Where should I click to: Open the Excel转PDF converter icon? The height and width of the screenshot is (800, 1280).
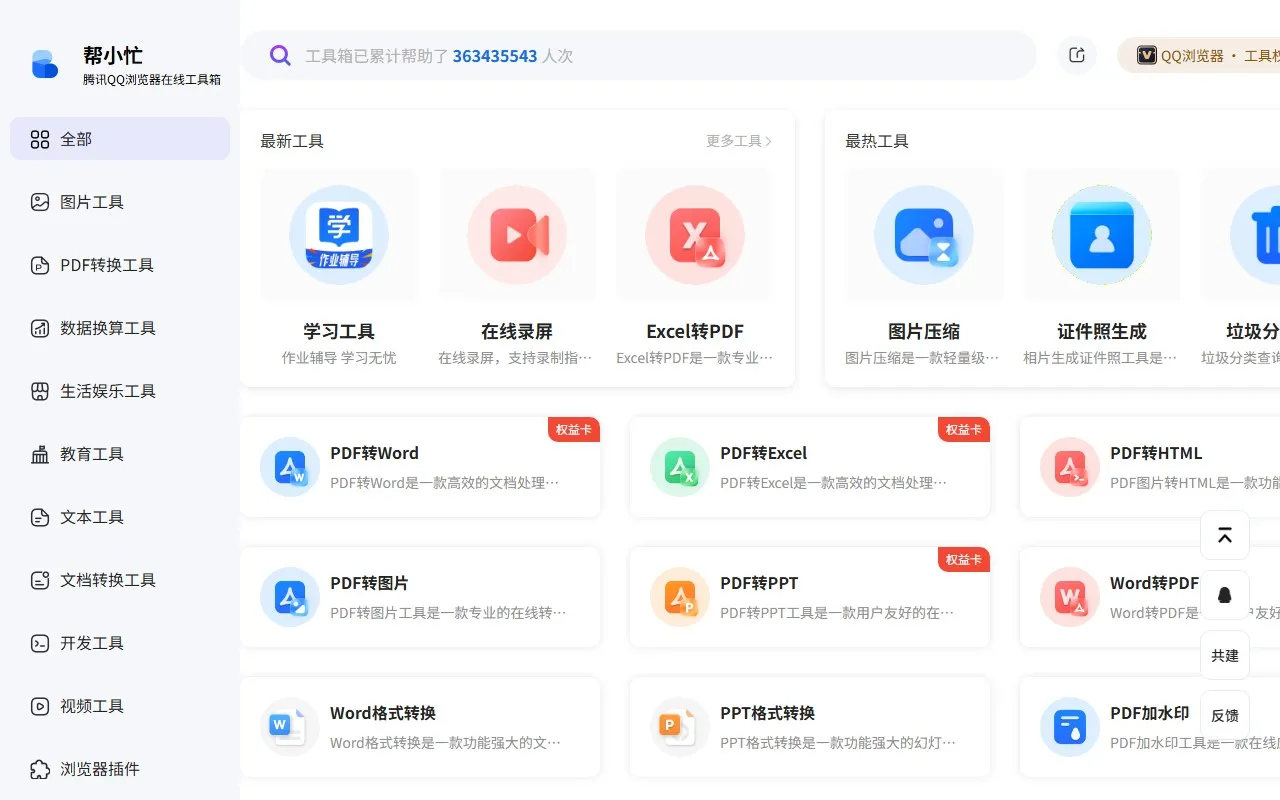pos(694,235)
